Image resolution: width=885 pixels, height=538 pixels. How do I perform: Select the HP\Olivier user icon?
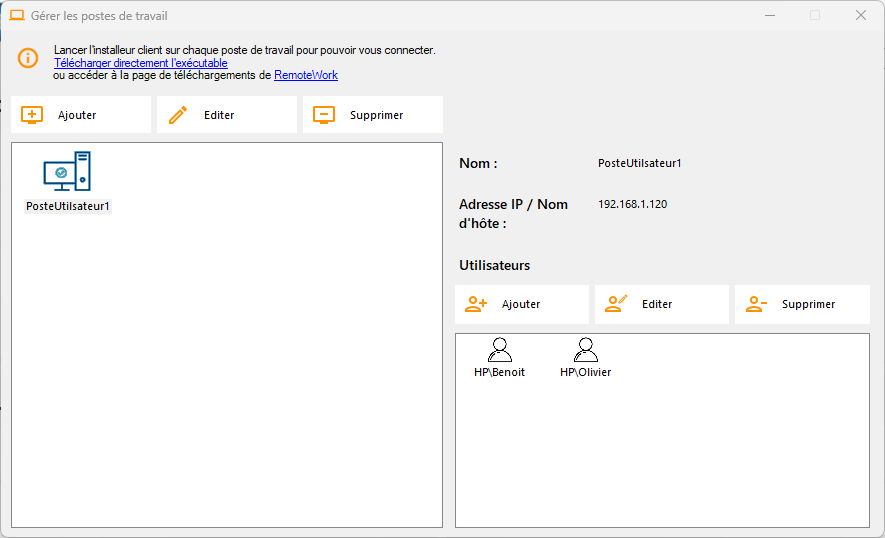[586, 350]
